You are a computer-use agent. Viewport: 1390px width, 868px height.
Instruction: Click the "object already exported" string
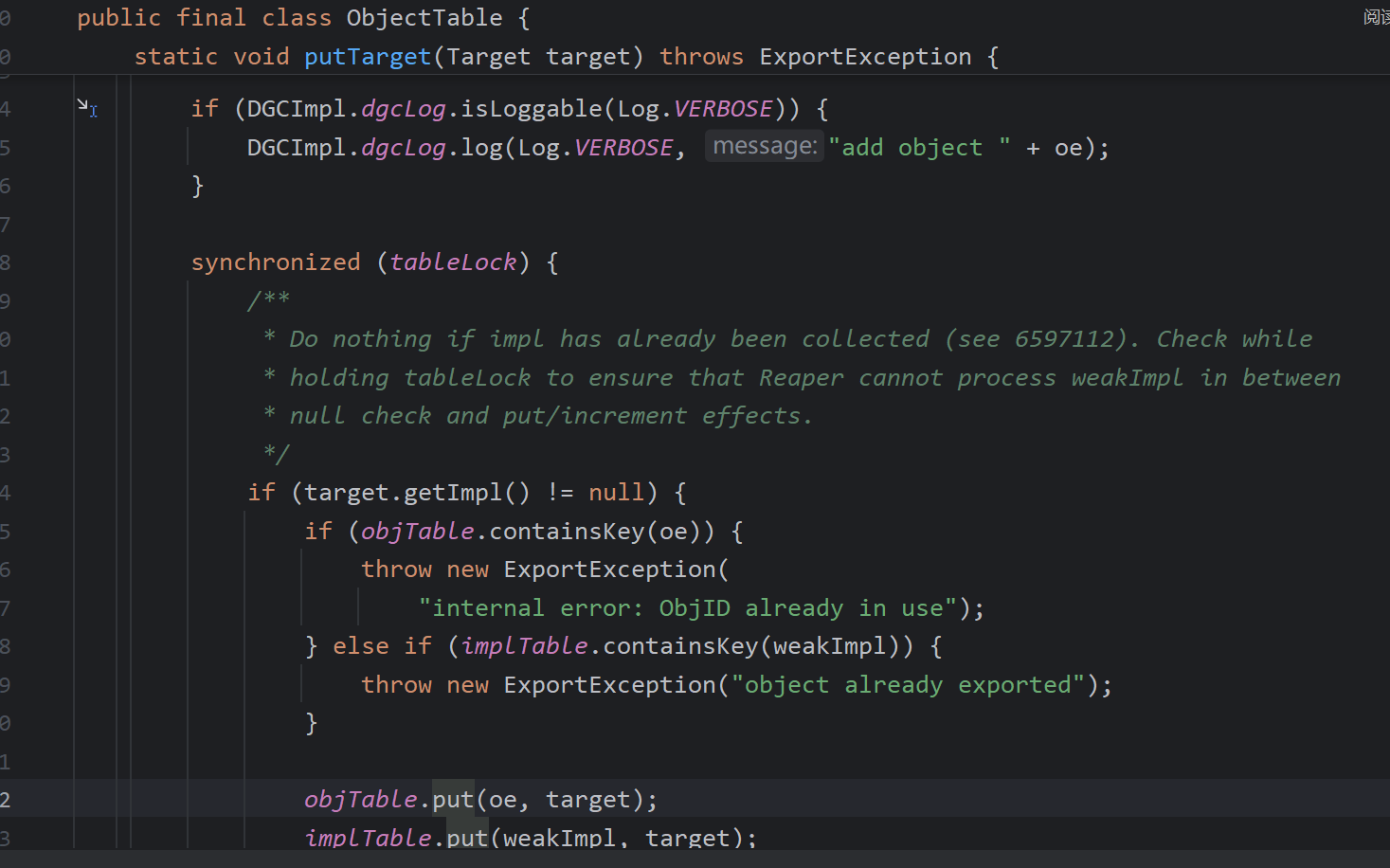[x=908, y=685]
